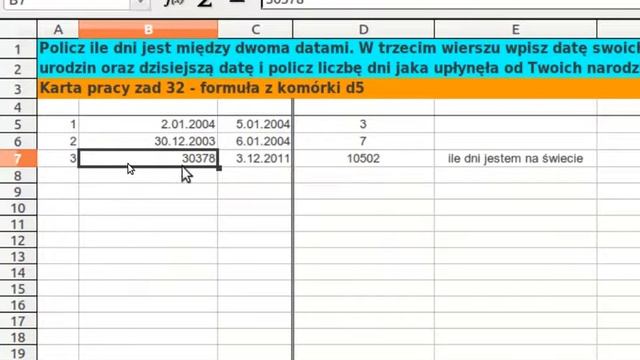Image resolution: width=640 pixels, height=360 pixels.
Task: Click cell with 'urodzin oraz dzisiejszą datę'
Action: [339, 69]
